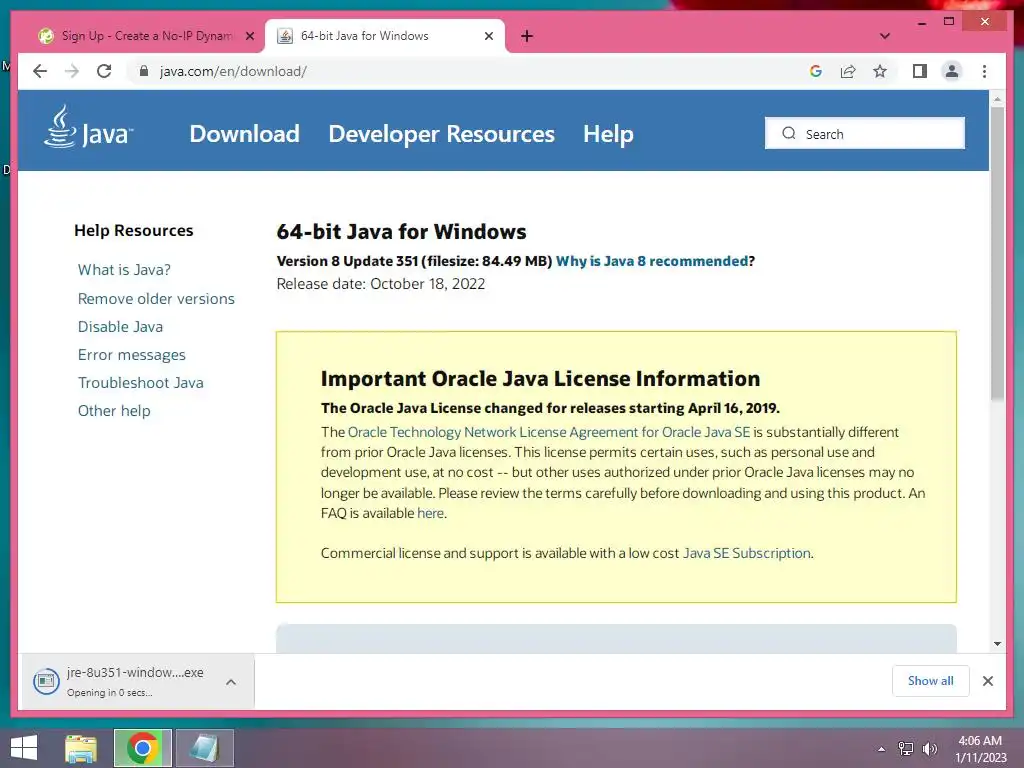Screen dimensions: 1024x768
Task: Click the Java logo in site header
Action: point(88,127)
